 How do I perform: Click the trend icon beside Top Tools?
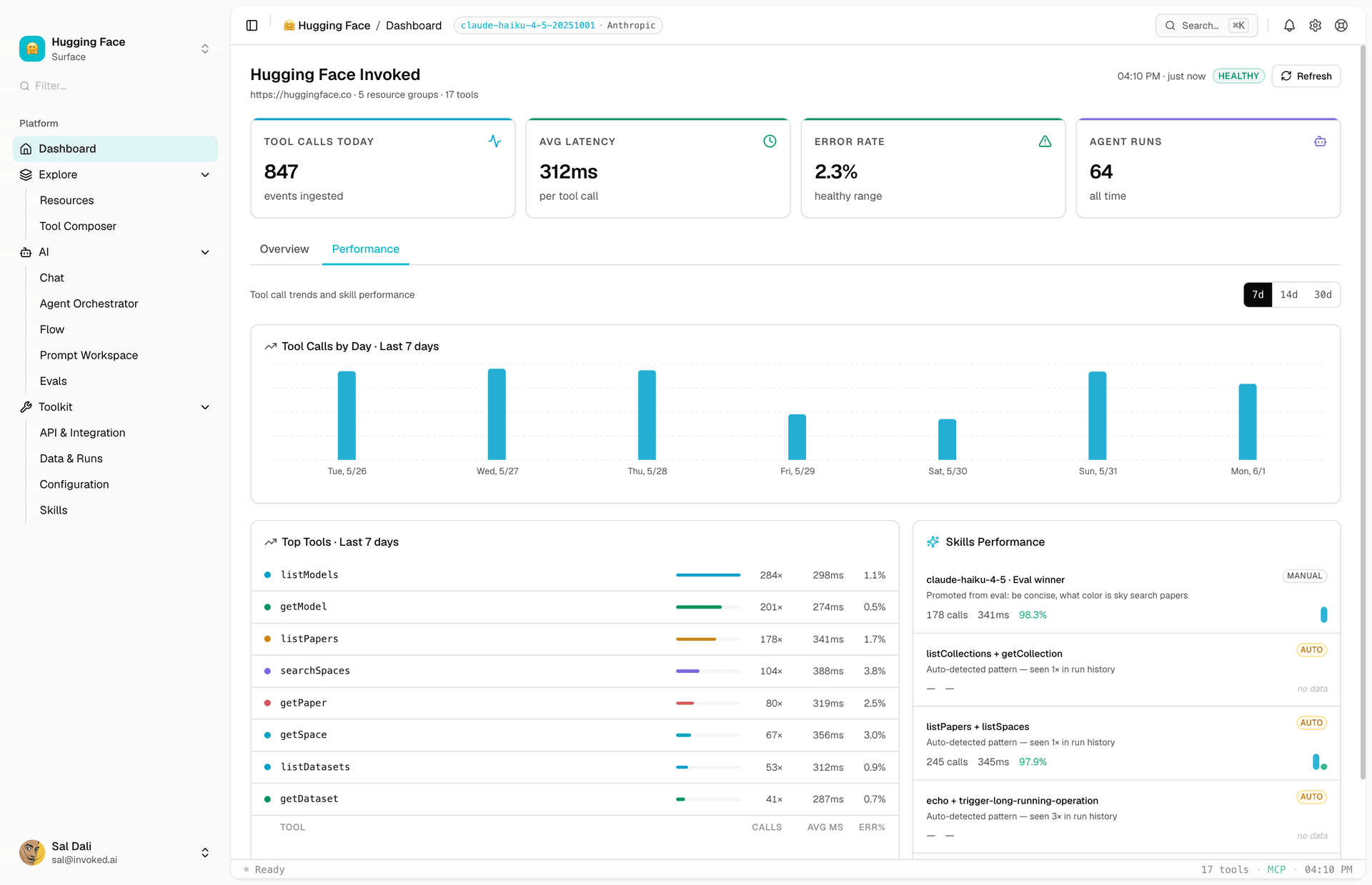(270, 542)
